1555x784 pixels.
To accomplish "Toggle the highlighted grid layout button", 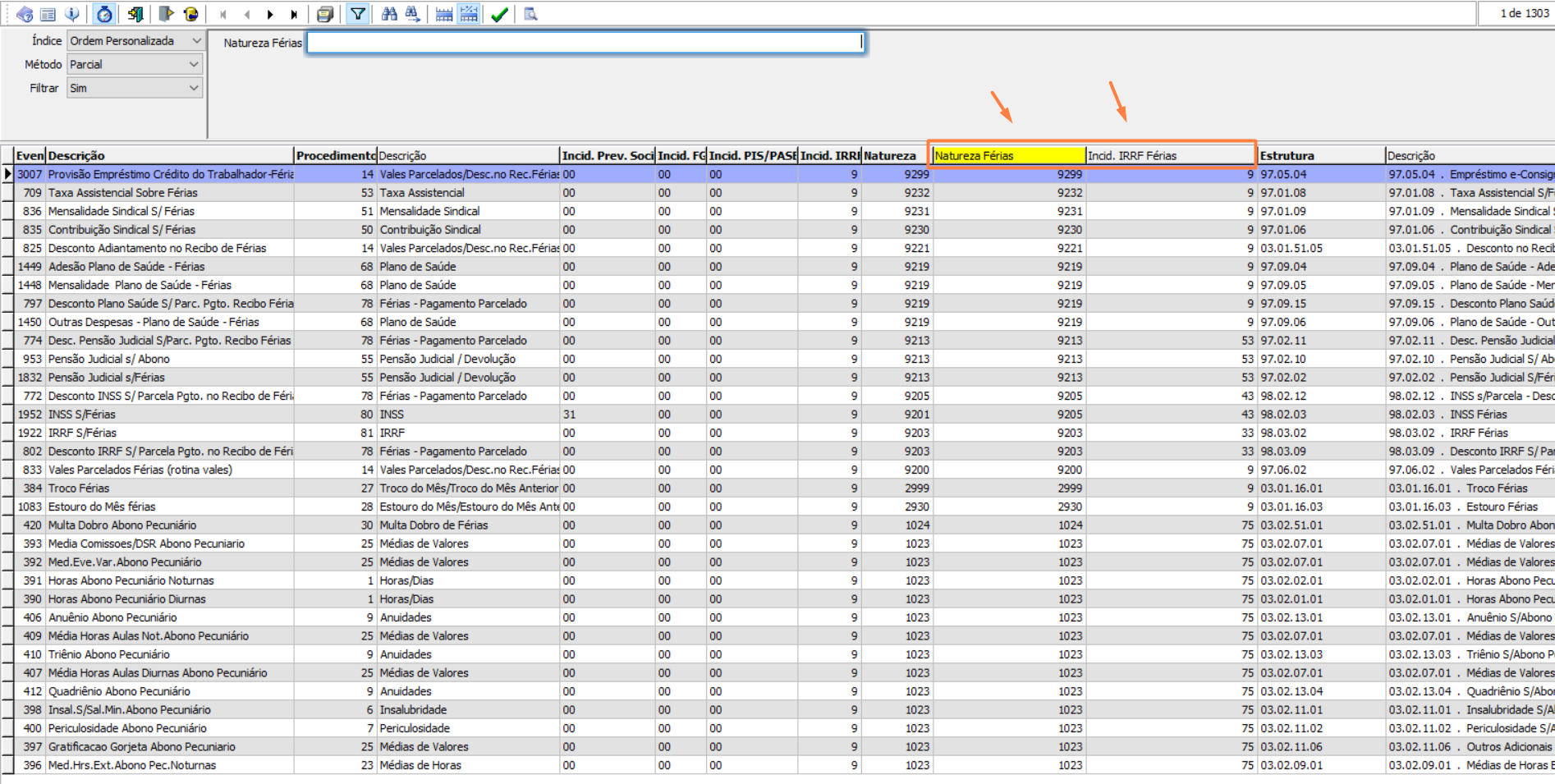I will pyautogui.click(x=469, y=14).
